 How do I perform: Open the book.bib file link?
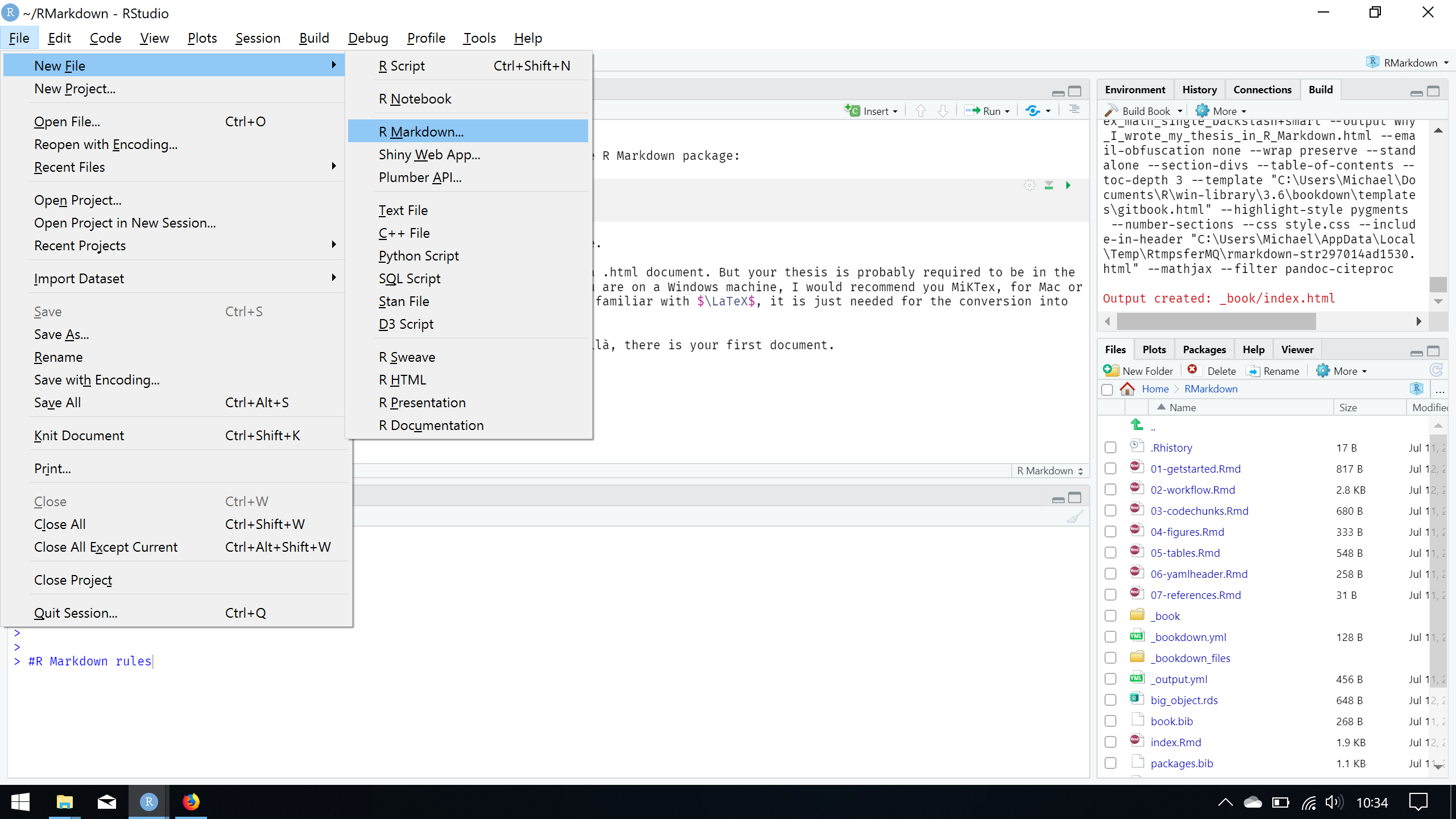point(1172,721)
